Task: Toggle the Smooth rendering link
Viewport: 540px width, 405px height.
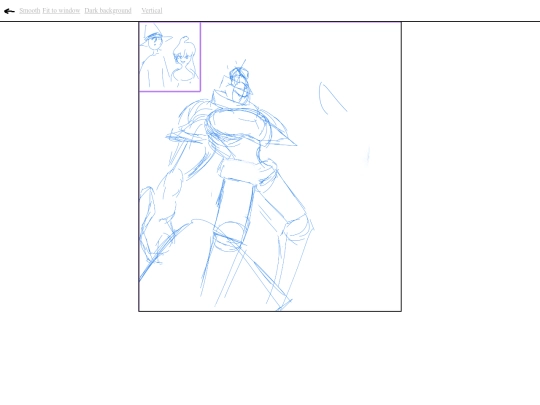Action: click(x=30, y=11)
